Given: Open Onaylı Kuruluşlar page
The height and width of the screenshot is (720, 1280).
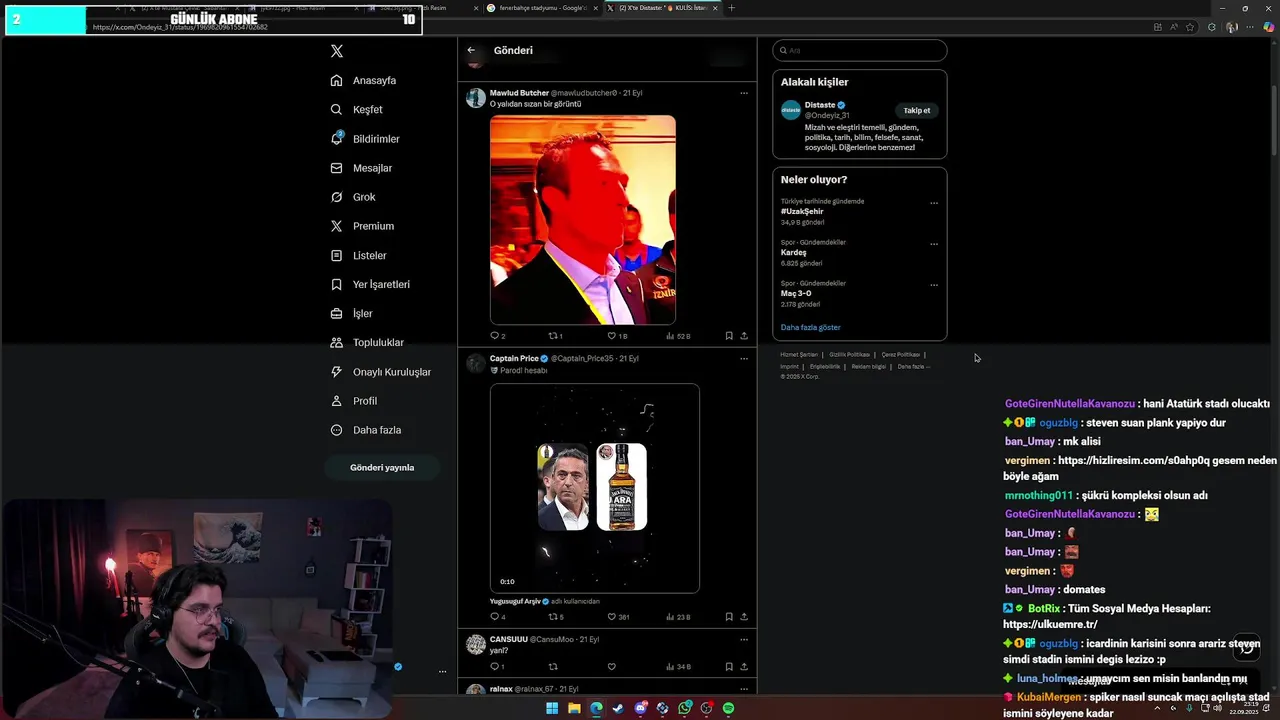Looking at the screenshot, I should click(x=381, y=372).
